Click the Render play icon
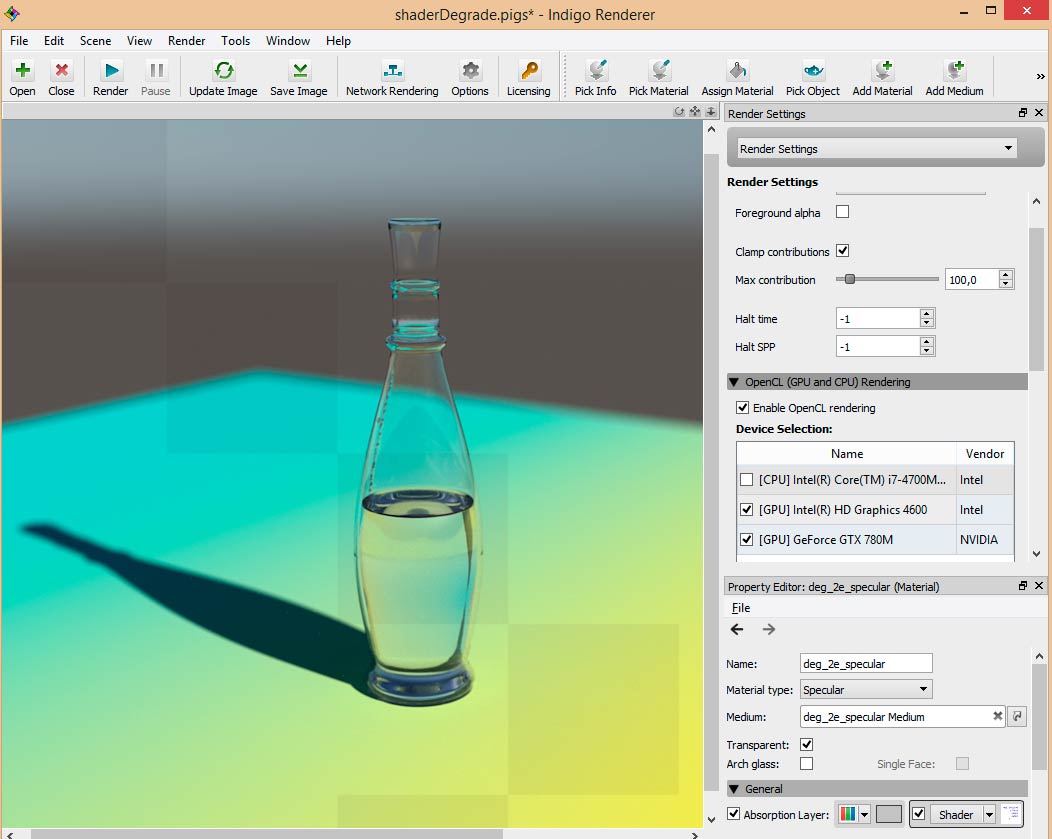 coord(111,71)
